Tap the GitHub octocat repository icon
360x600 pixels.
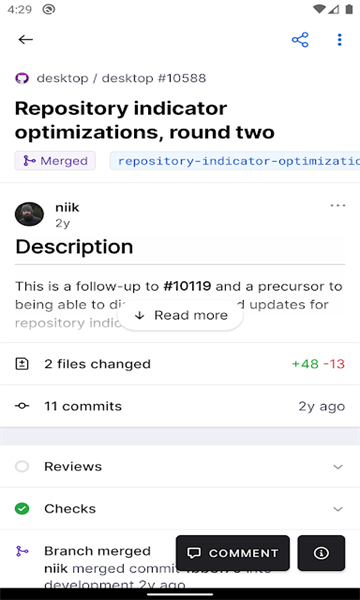pos(22,78)
